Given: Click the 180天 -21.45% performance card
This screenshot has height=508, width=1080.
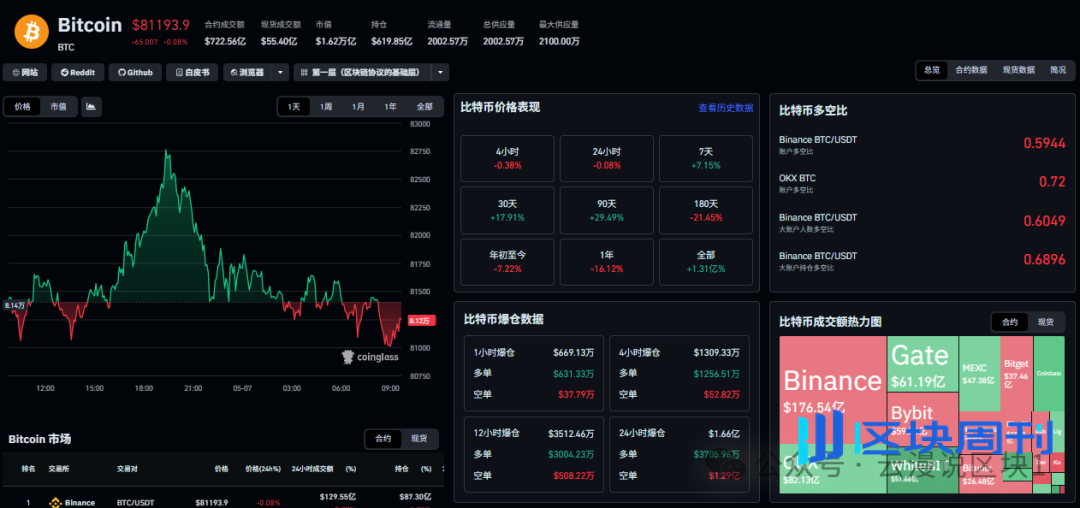Looking at the screenshot, I should [706, 210].
